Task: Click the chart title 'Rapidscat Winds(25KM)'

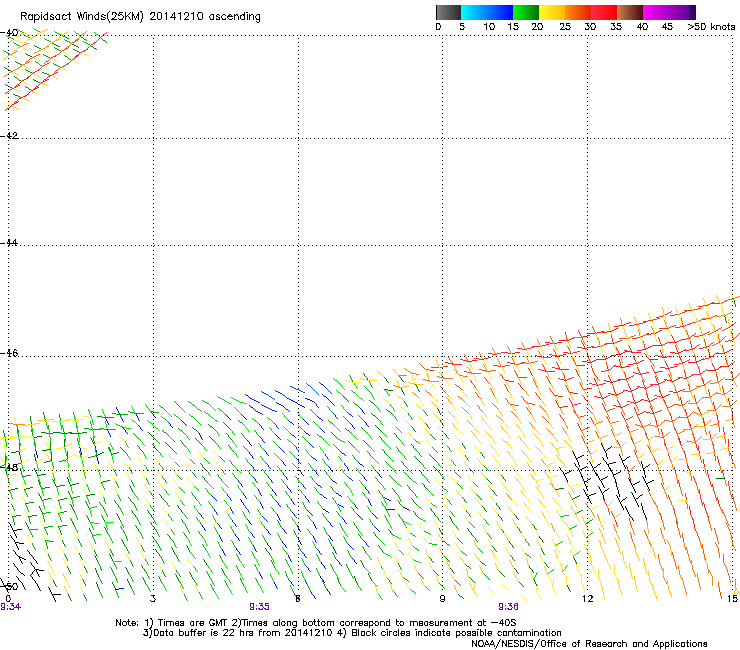Action: pyautogui.click(x=82, y=17)
